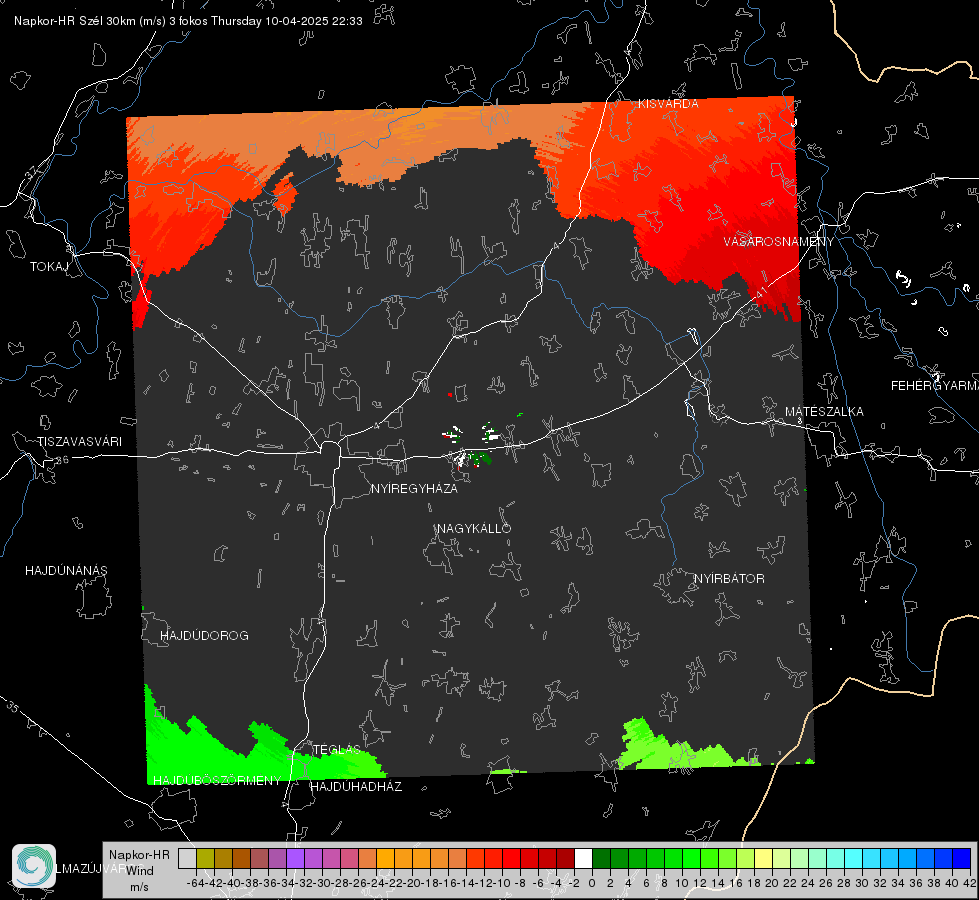This screenshot has width=979, height=900.
Task: Click the radar title with timestamp 22:33
Action: pos(188,21)
